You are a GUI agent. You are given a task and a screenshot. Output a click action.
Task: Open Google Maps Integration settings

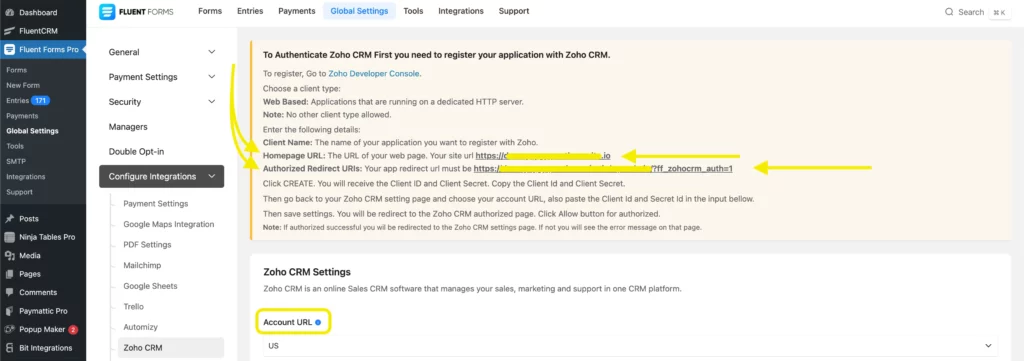coord(168,224)
